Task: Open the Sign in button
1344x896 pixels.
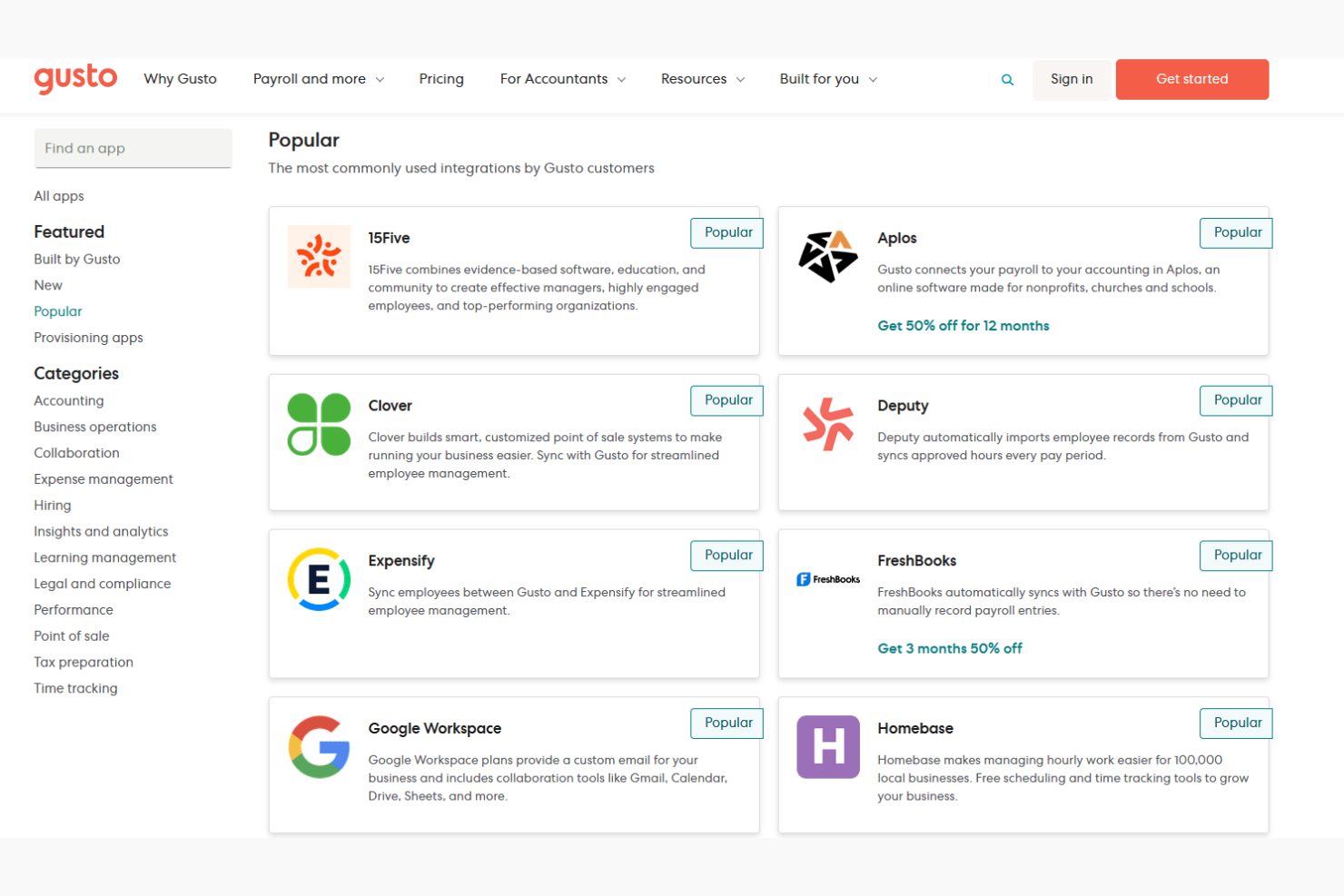Action: (x=1072, y=79)
